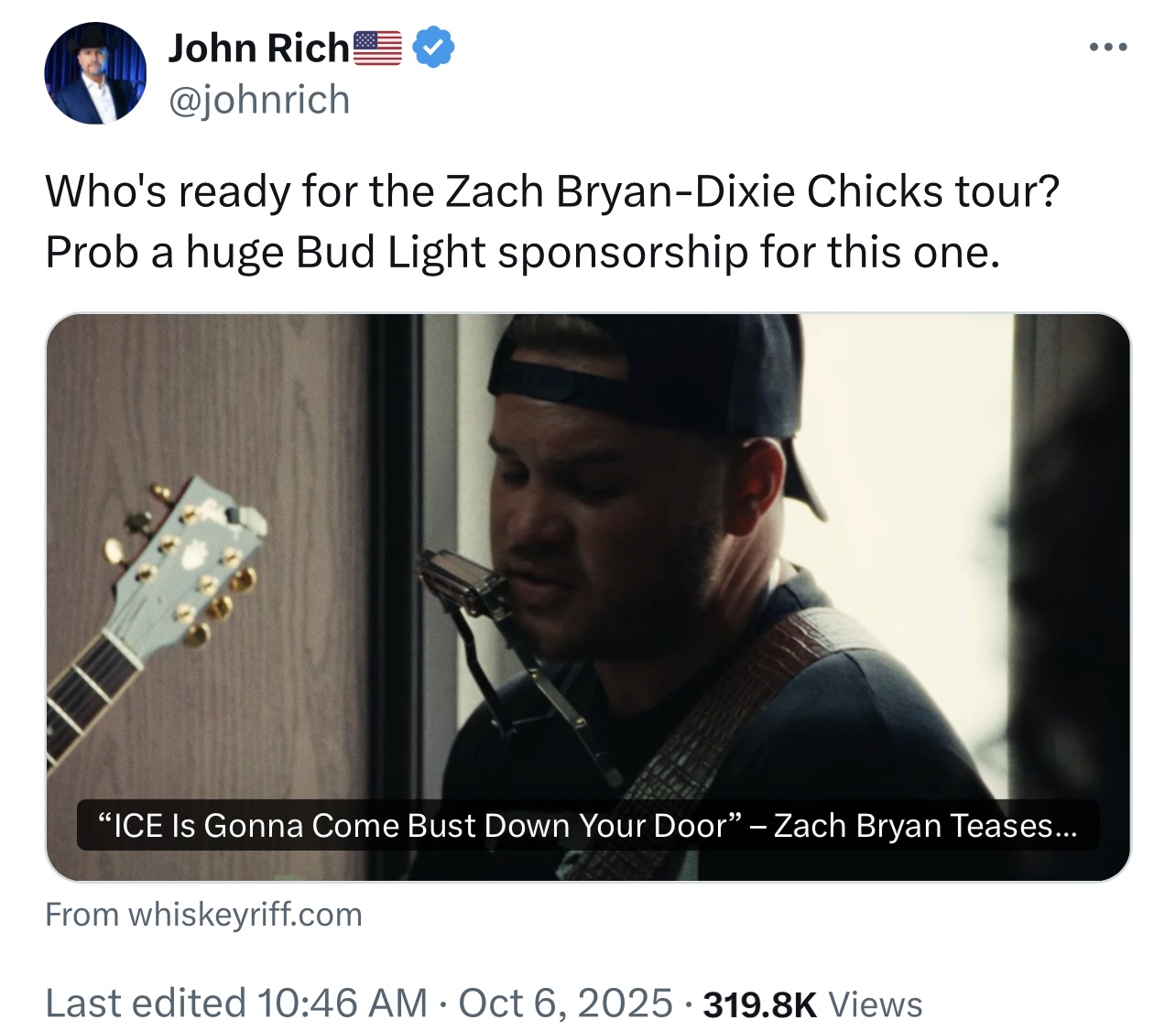Click the "ICE Is Gonna Come" headline caption

coord(587,826)
